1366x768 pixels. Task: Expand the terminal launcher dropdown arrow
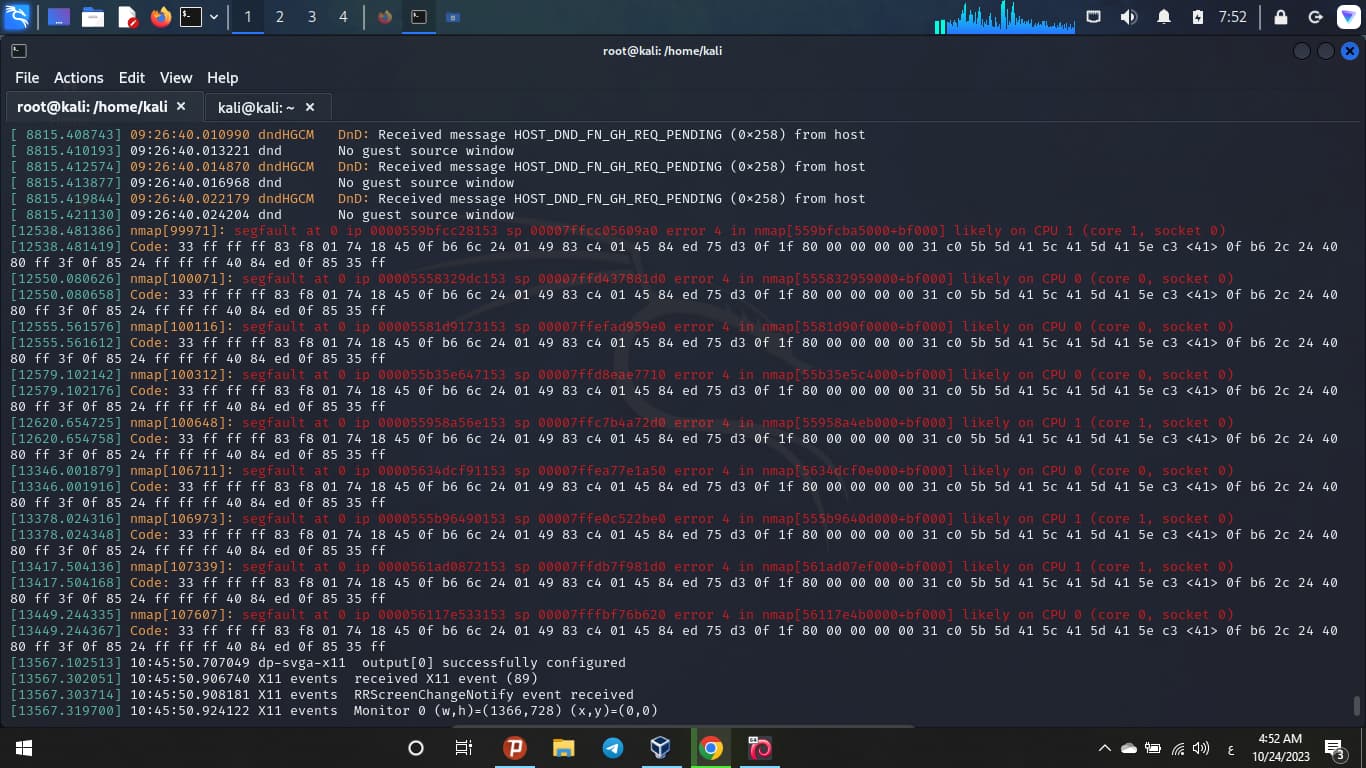214,17
